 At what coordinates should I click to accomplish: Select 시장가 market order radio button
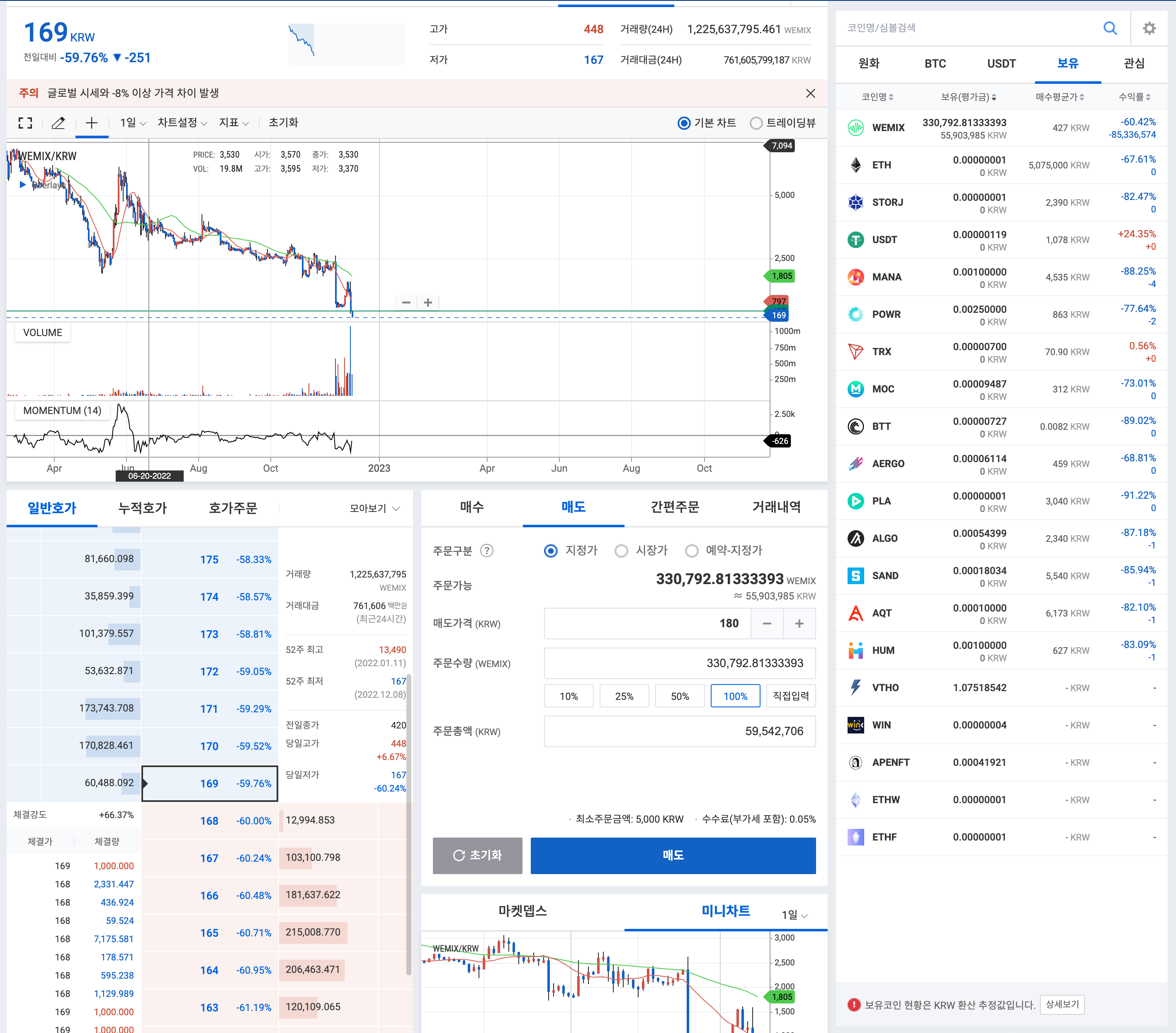coord(621,551)
